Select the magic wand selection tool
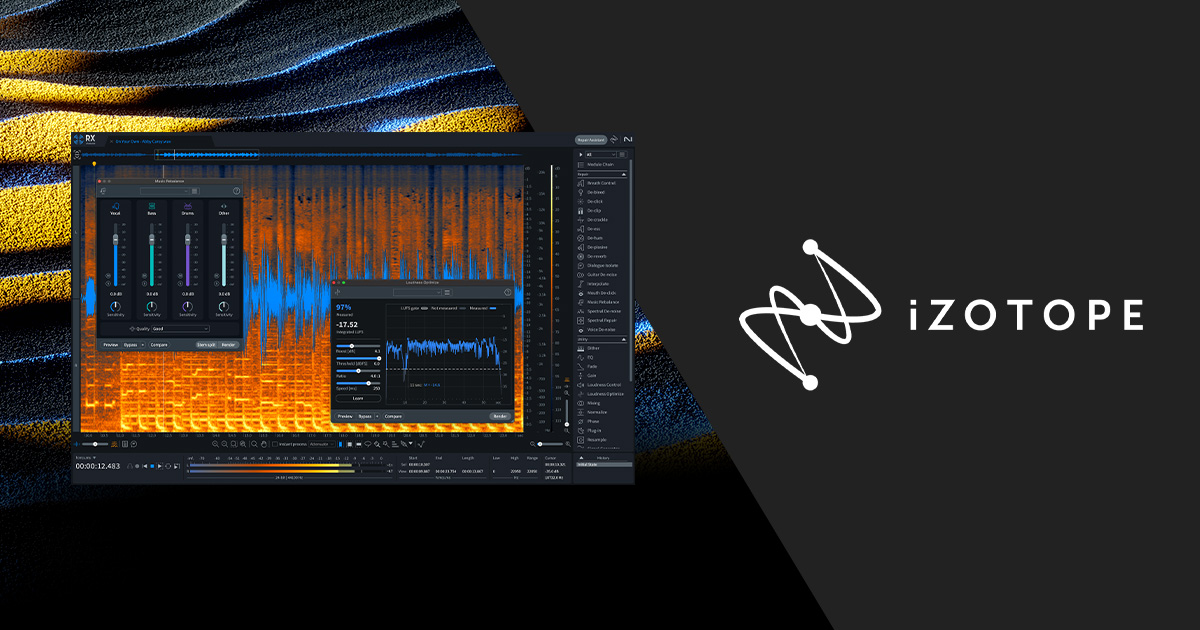 click(x=377, y=444)
